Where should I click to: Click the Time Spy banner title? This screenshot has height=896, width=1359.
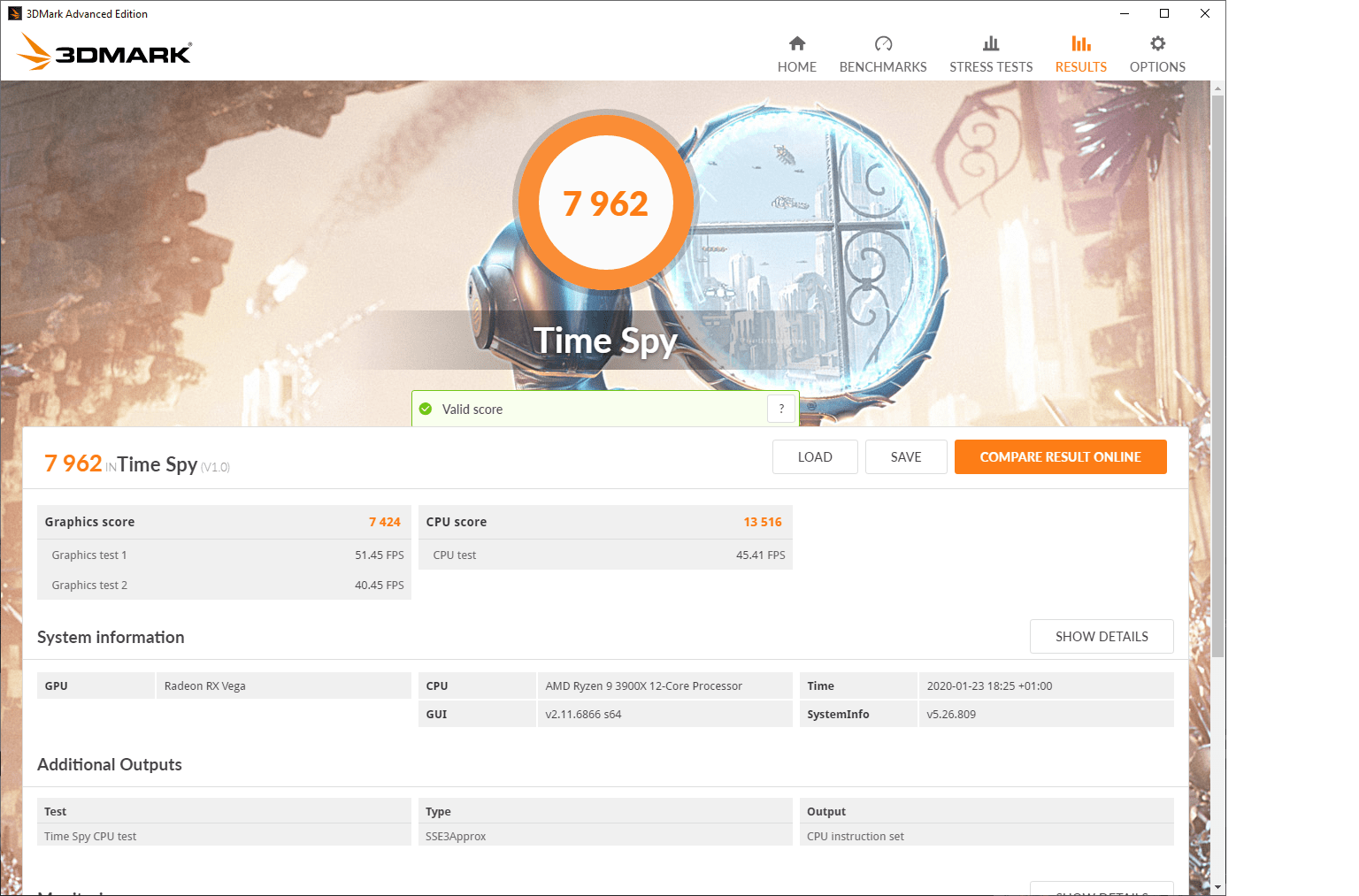click(606, 341)
